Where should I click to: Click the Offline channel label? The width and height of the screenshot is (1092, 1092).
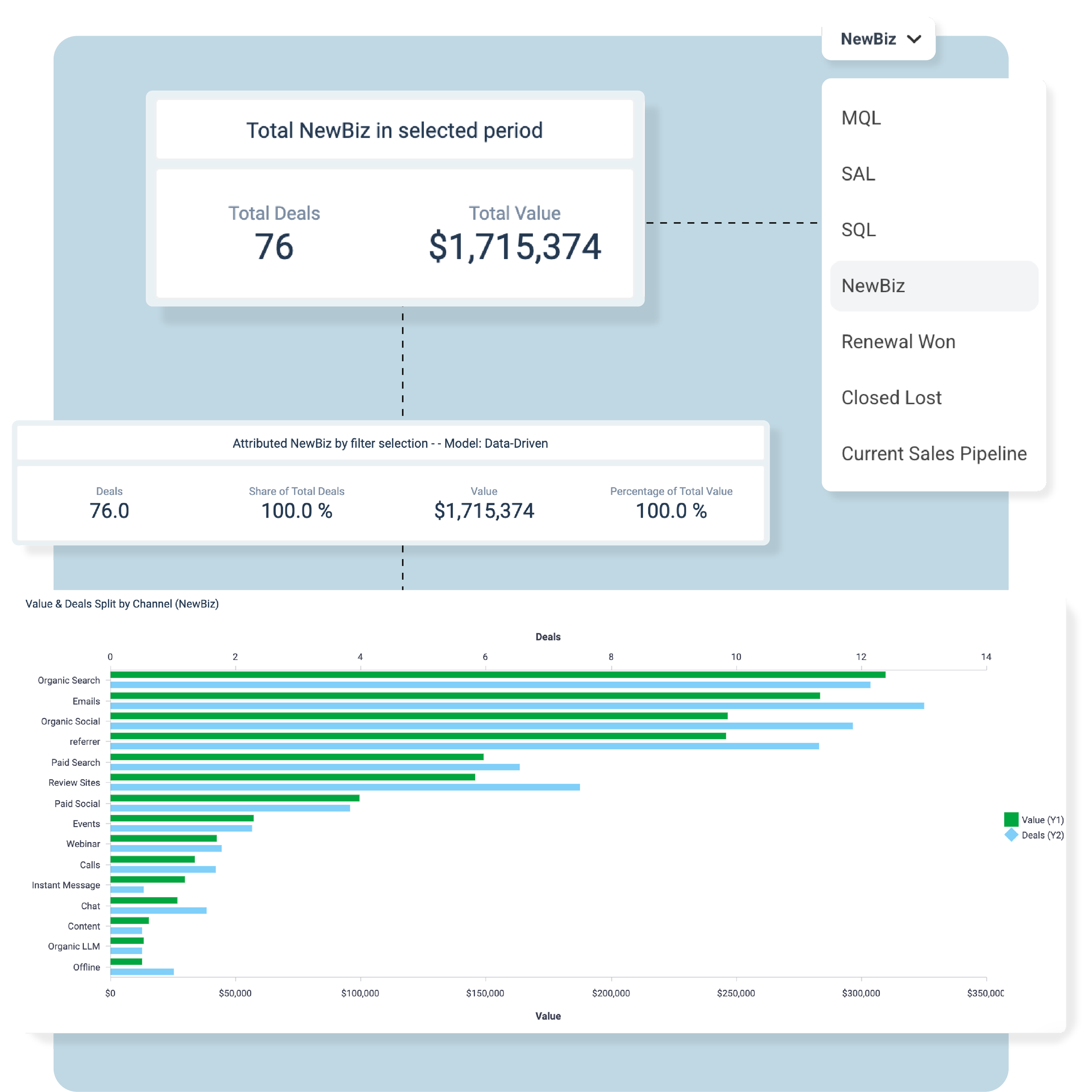click(x=86, y=967)
